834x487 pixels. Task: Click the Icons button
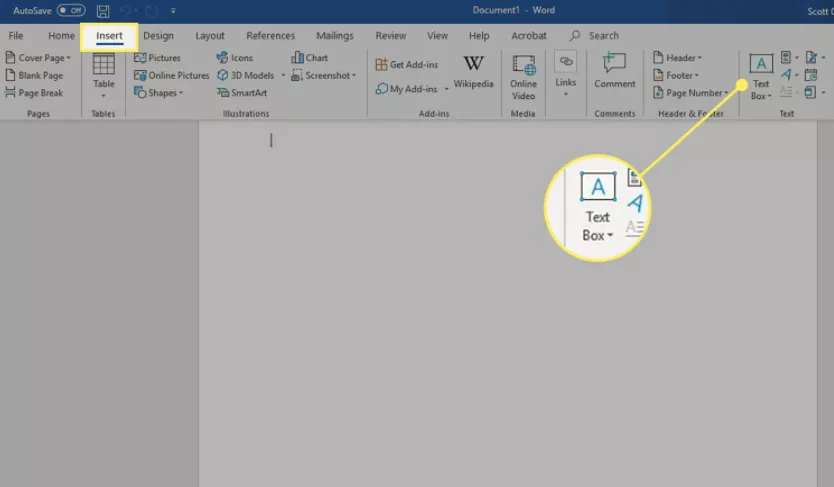pos(235,57)
